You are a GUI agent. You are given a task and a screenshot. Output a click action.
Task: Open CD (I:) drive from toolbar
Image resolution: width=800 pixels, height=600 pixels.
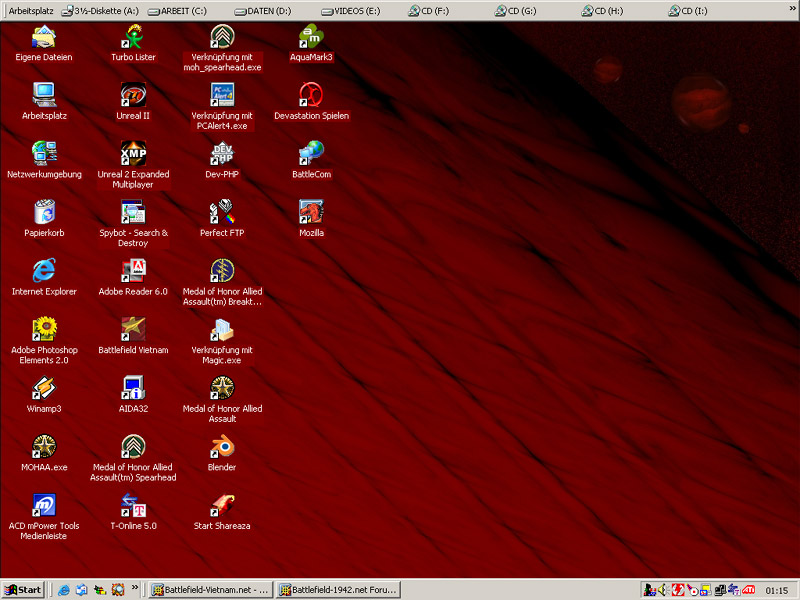(688, 11)
